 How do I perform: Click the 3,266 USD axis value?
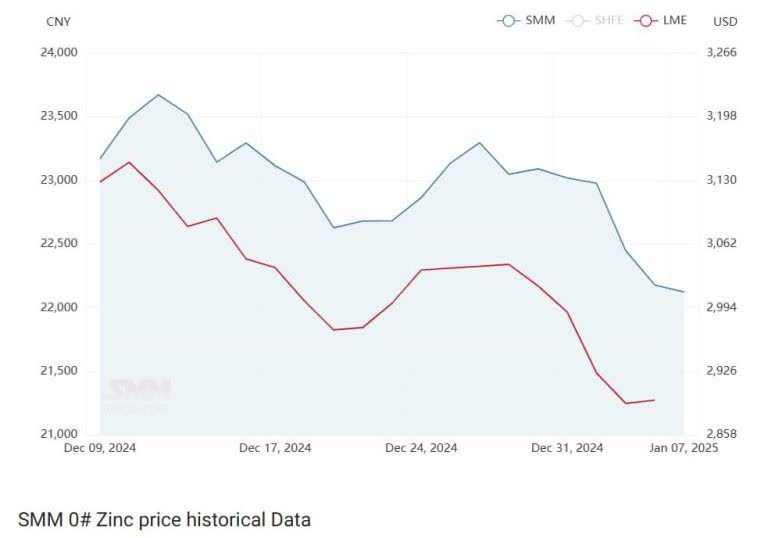(x=721, y=52)
